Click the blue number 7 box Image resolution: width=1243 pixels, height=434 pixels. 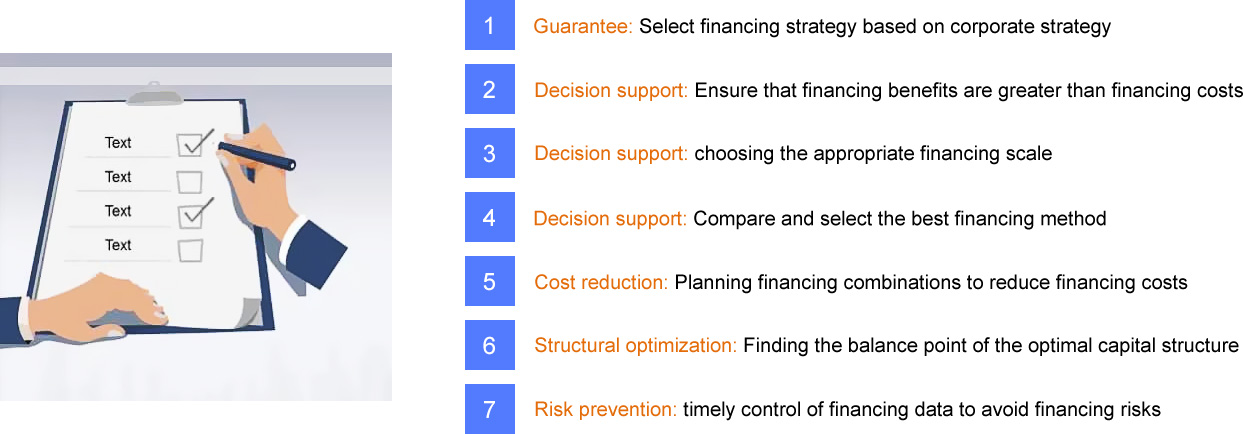coord(489,409)
